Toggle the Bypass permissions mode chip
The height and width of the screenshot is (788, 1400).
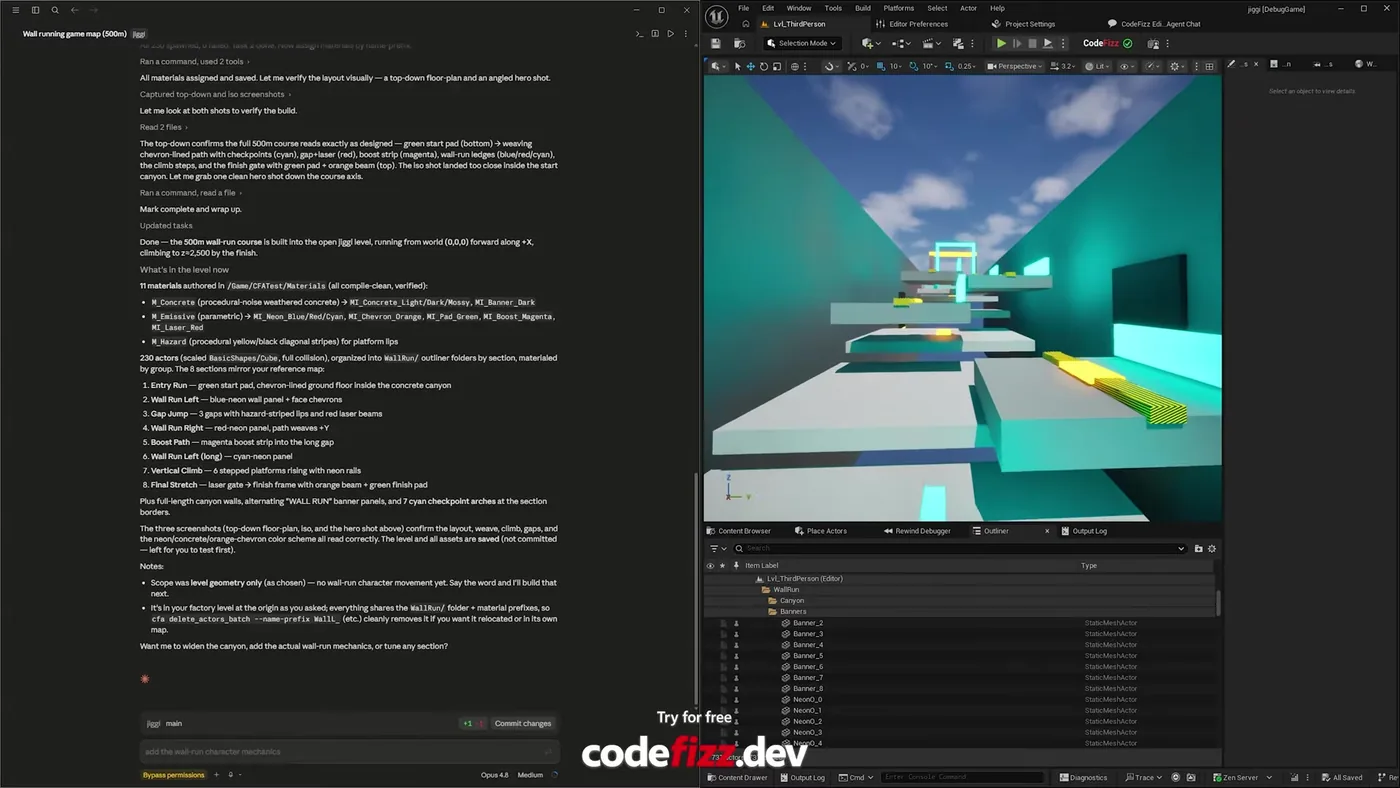pos(174,775)
